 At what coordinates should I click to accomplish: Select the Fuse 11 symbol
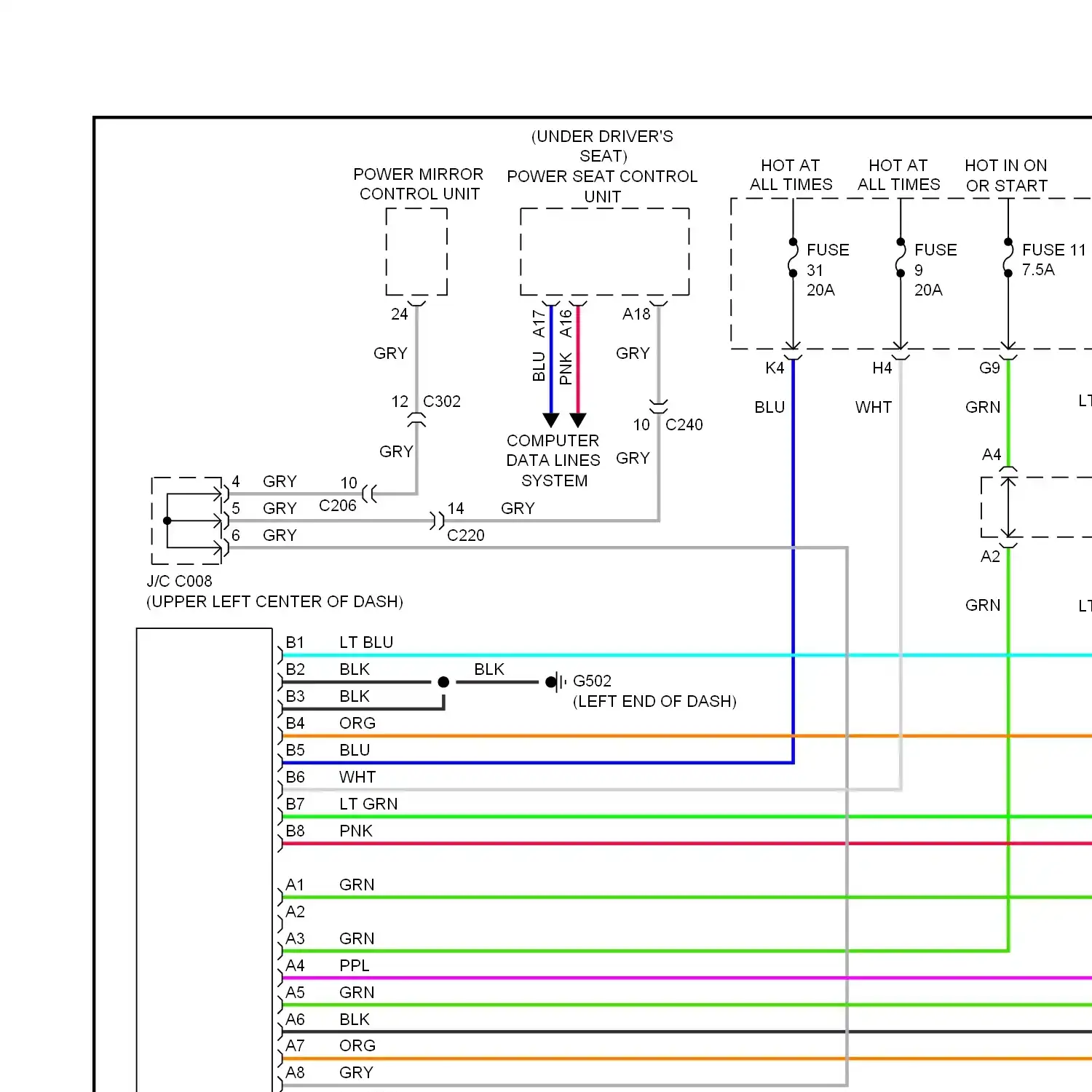(x=1008, y=258)
